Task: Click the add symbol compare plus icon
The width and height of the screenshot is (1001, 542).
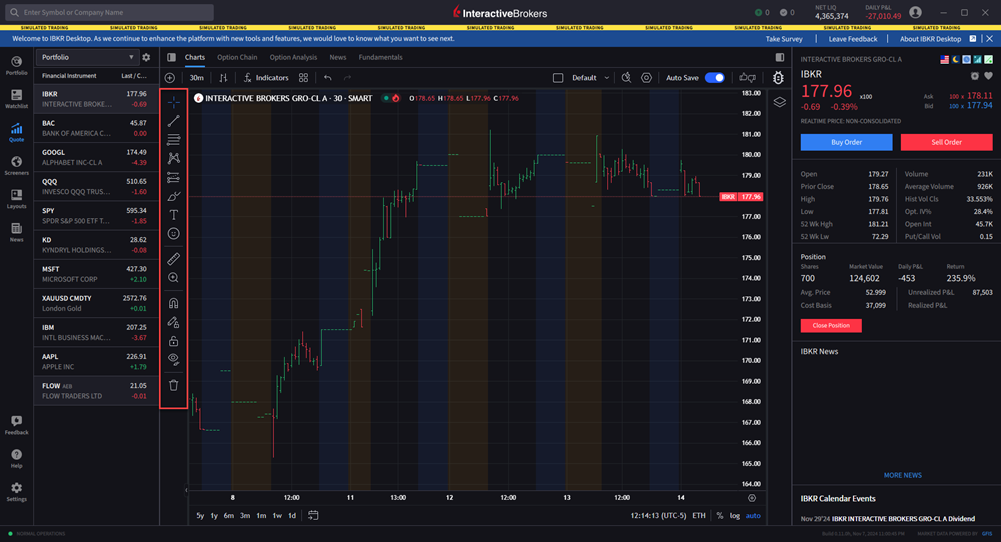Action: click(x=170, y=78)
